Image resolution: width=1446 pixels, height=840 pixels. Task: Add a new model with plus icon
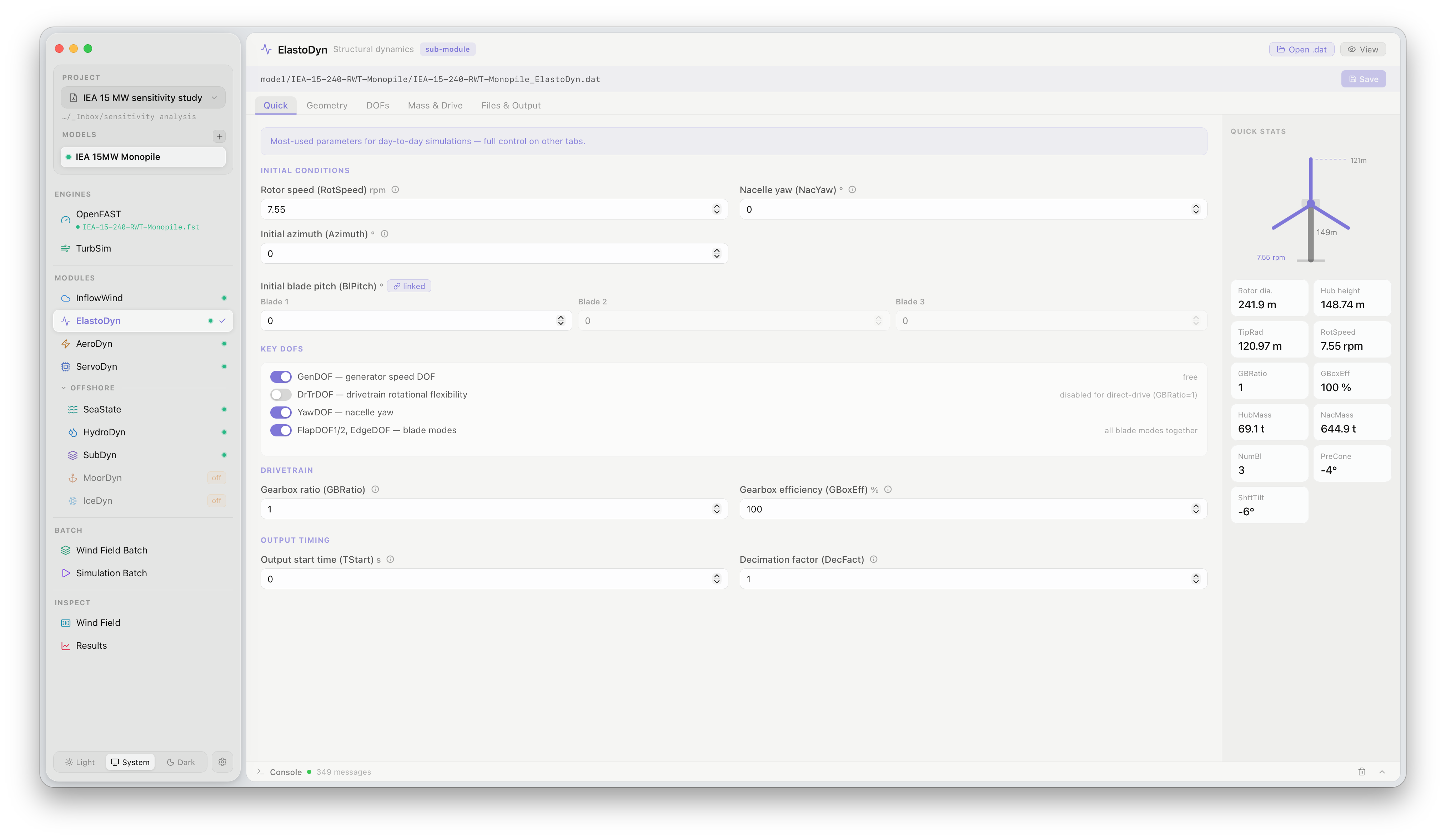219,136
